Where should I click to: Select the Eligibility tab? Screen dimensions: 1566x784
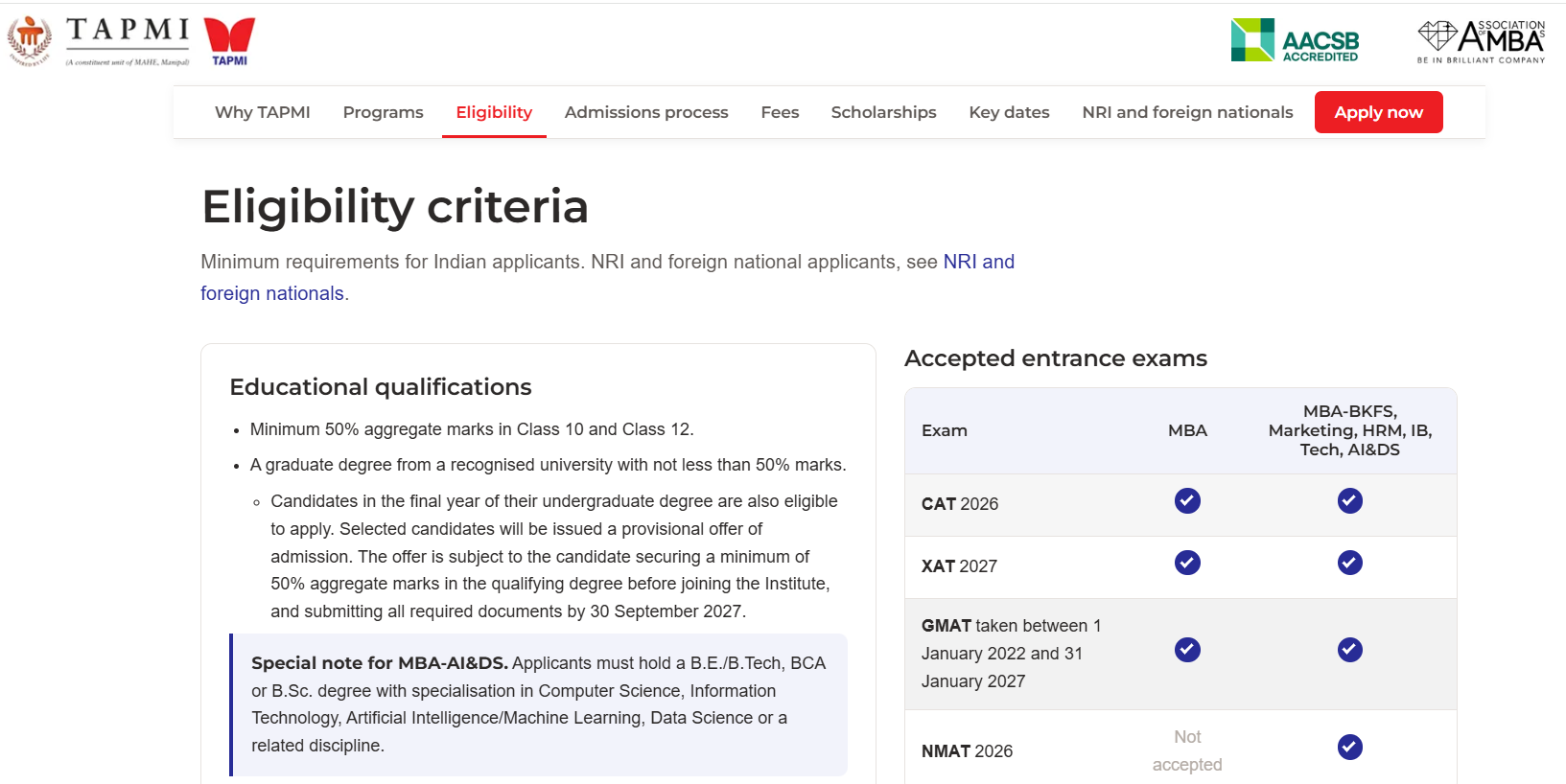point(494,112)
